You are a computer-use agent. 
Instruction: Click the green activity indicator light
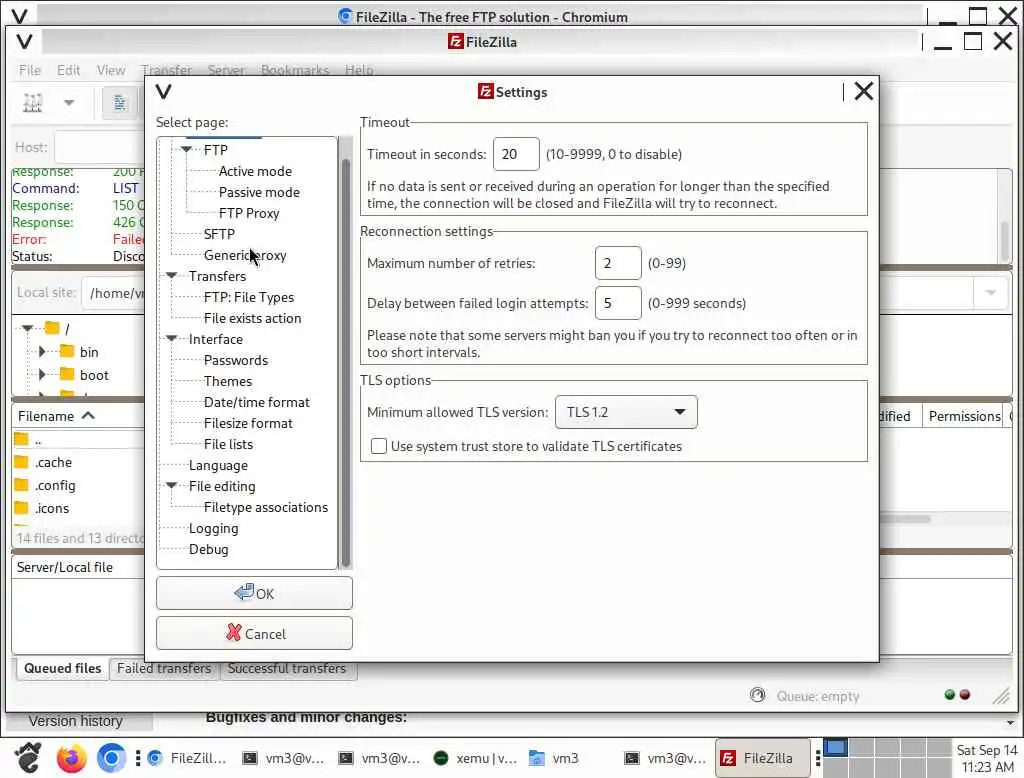950,694
